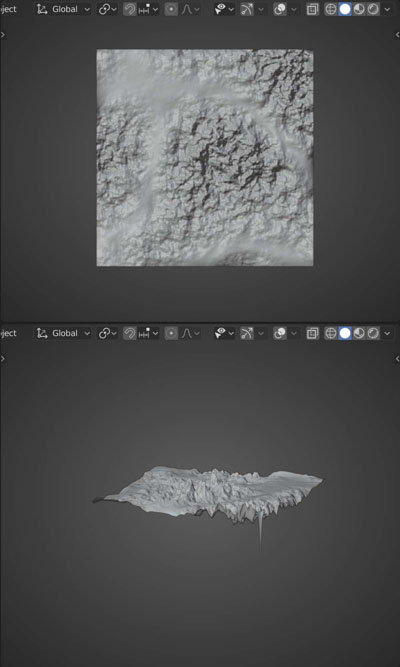The image size is (400, 667).
Task: Open proportional falloff curve menu in bottom viewport
Action: (x=189, y=333)
